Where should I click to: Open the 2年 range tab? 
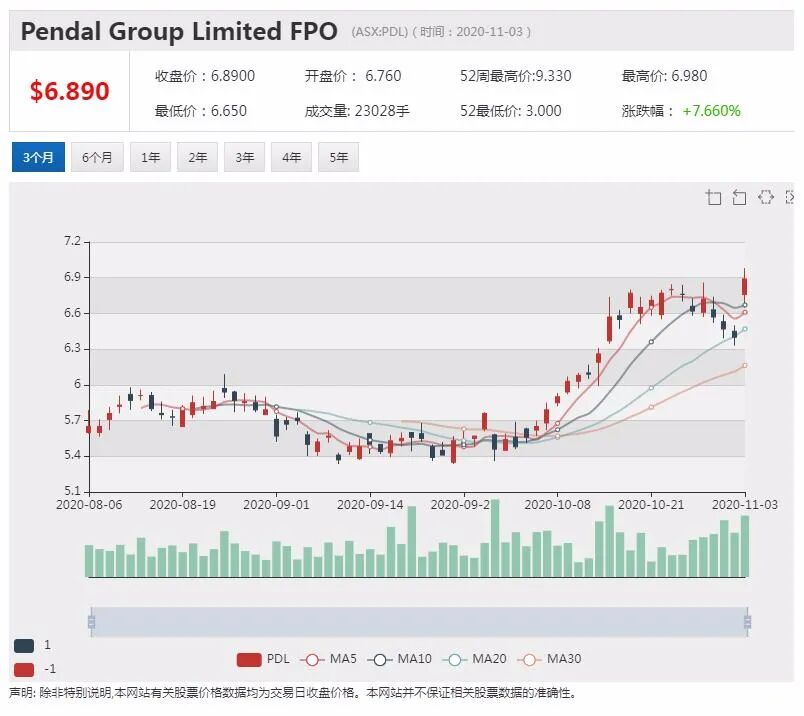point(197,157)
